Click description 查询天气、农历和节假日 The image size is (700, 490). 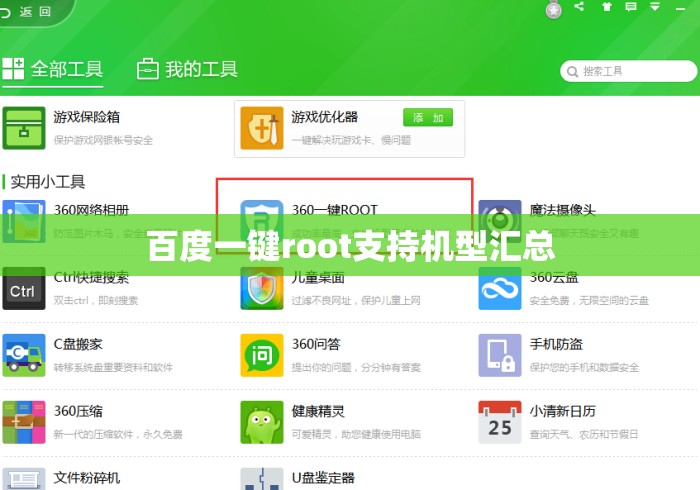(583, 435)
